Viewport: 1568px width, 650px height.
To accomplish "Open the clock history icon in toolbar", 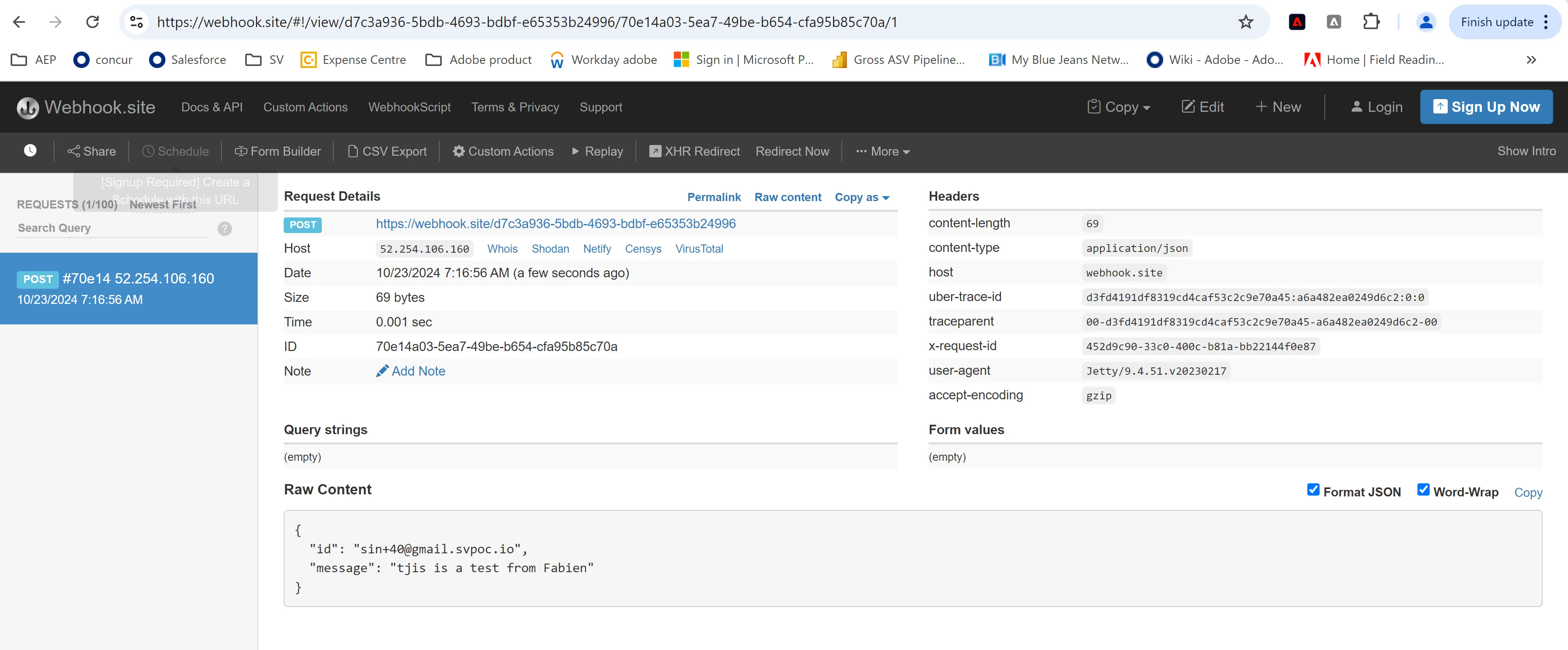I will [x=30, y=150].
